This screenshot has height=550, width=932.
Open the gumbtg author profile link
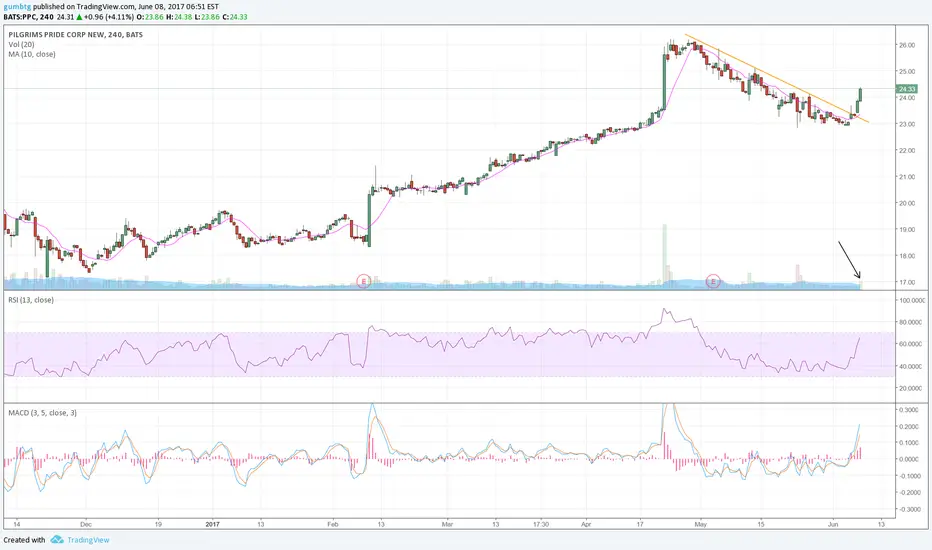click(x=17, y=7)
